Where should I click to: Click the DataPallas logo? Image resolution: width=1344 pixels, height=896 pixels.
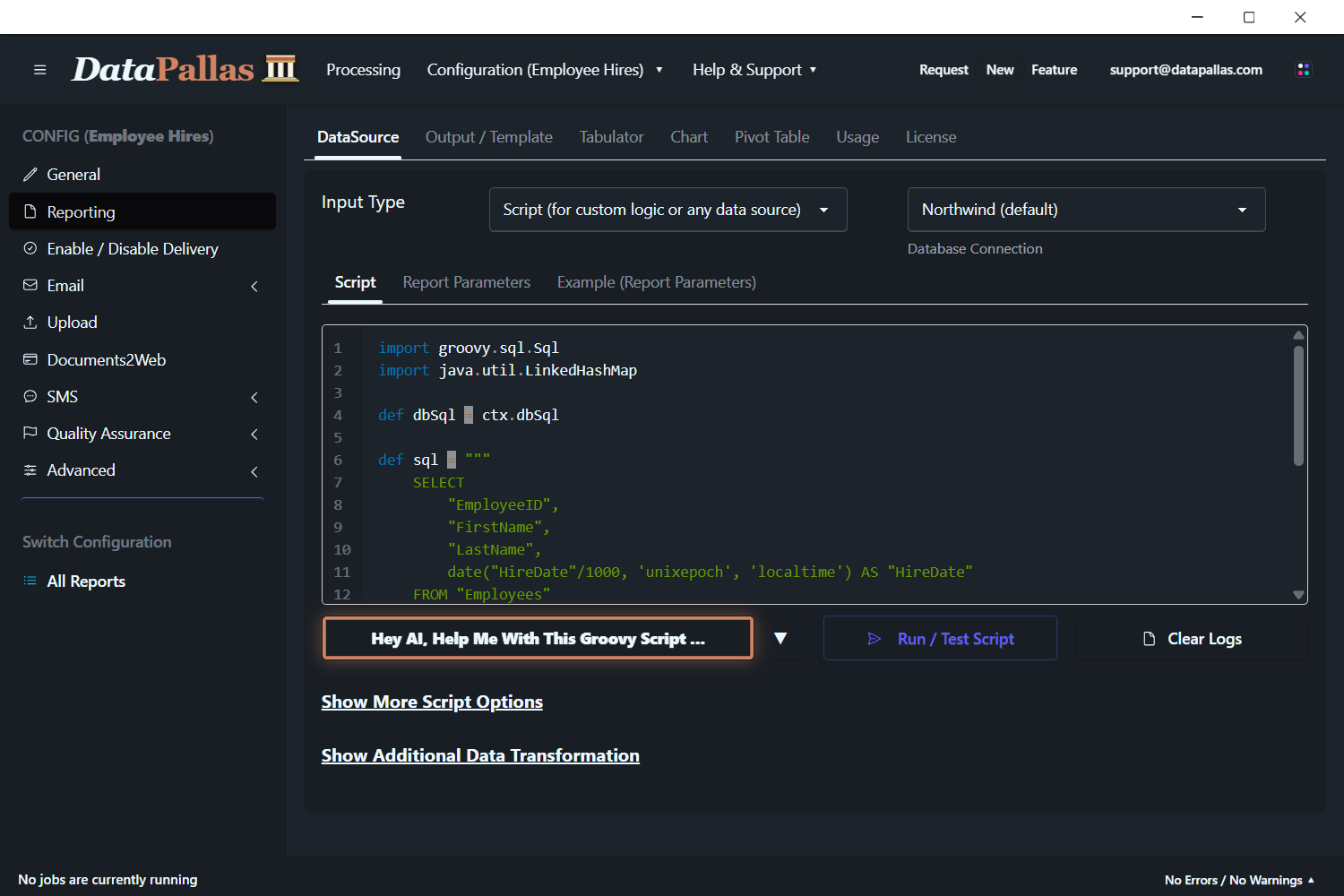[185, 69]
